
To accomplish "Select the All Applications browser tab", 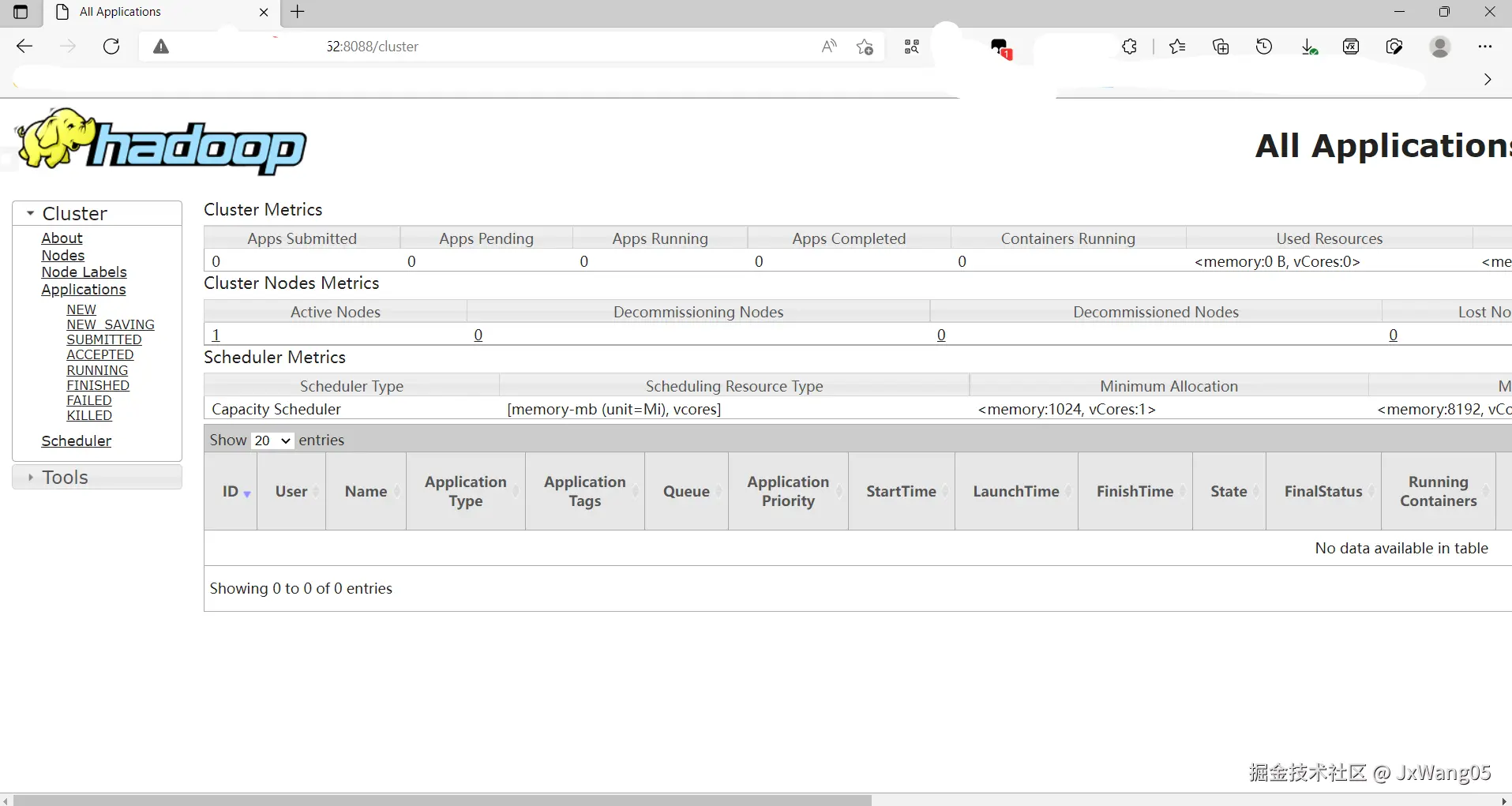I will pos(162,12).
